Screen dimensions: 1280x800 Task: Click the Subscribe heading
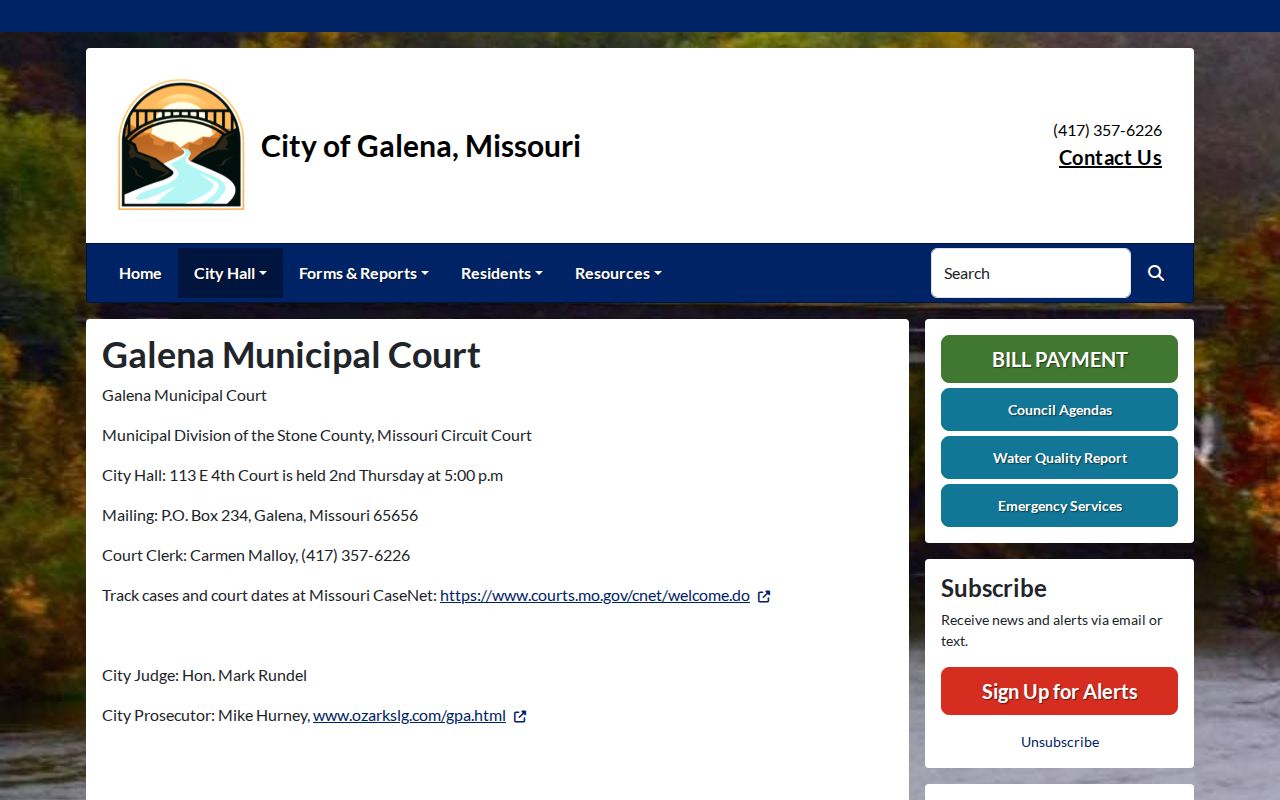pyautogui.click(x=994, y=588)
